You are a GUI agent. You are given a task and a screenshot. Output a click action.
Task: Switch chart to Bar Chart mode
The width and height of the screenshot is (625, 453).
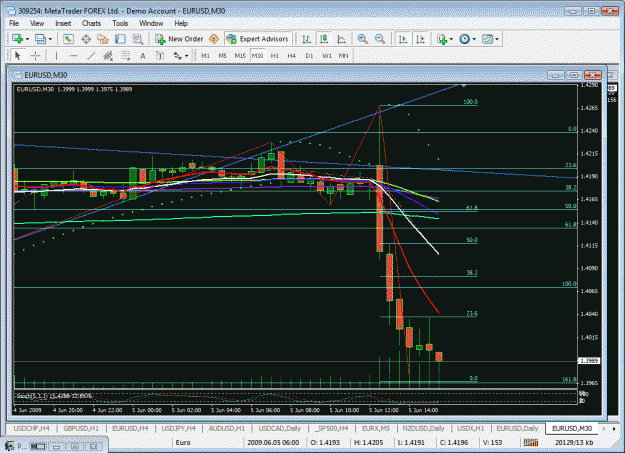click(x=306, y=39)
